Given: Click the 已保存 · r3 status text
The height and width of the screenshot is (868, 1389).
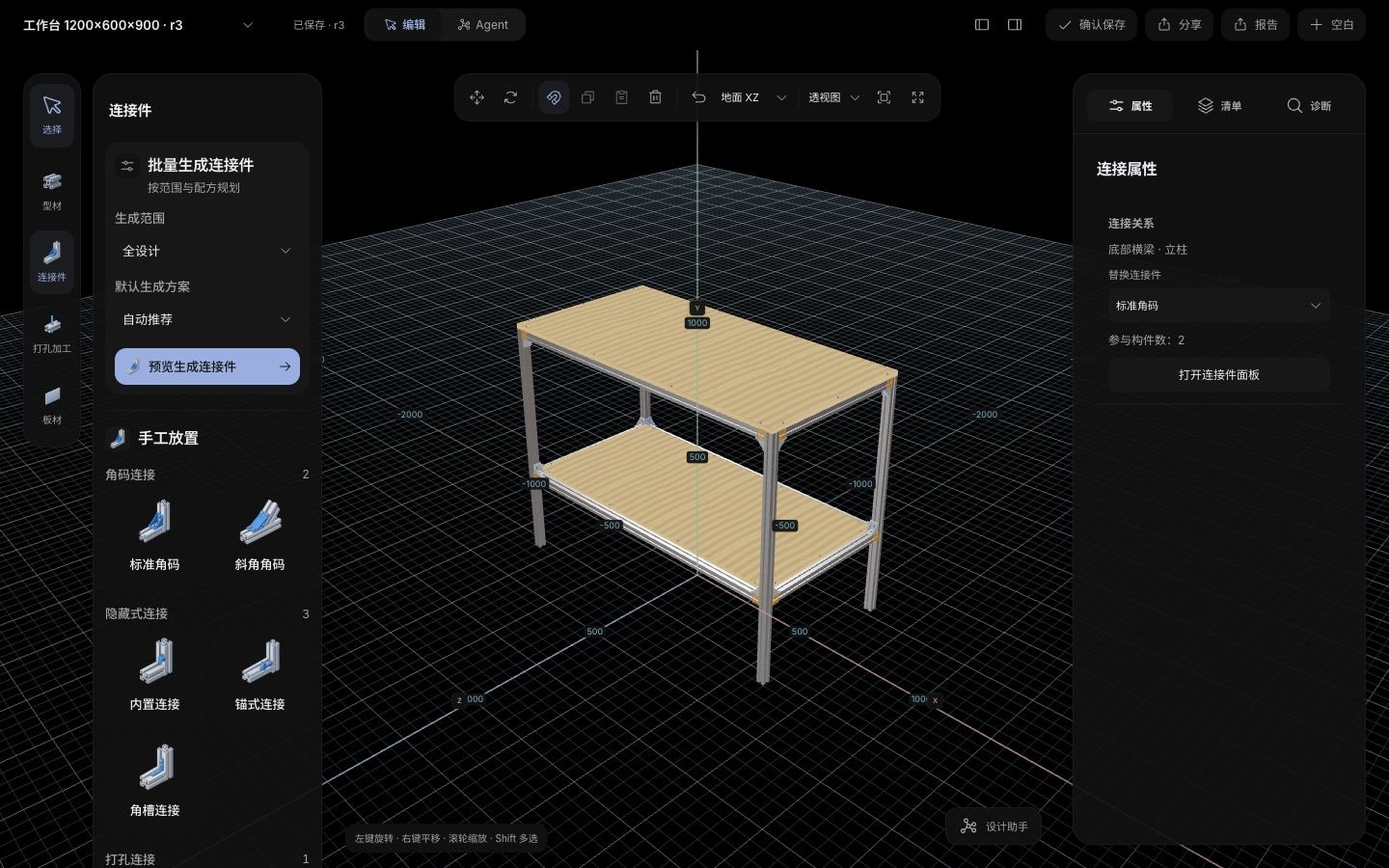Looking at the screenshot, I should (318, 25).
